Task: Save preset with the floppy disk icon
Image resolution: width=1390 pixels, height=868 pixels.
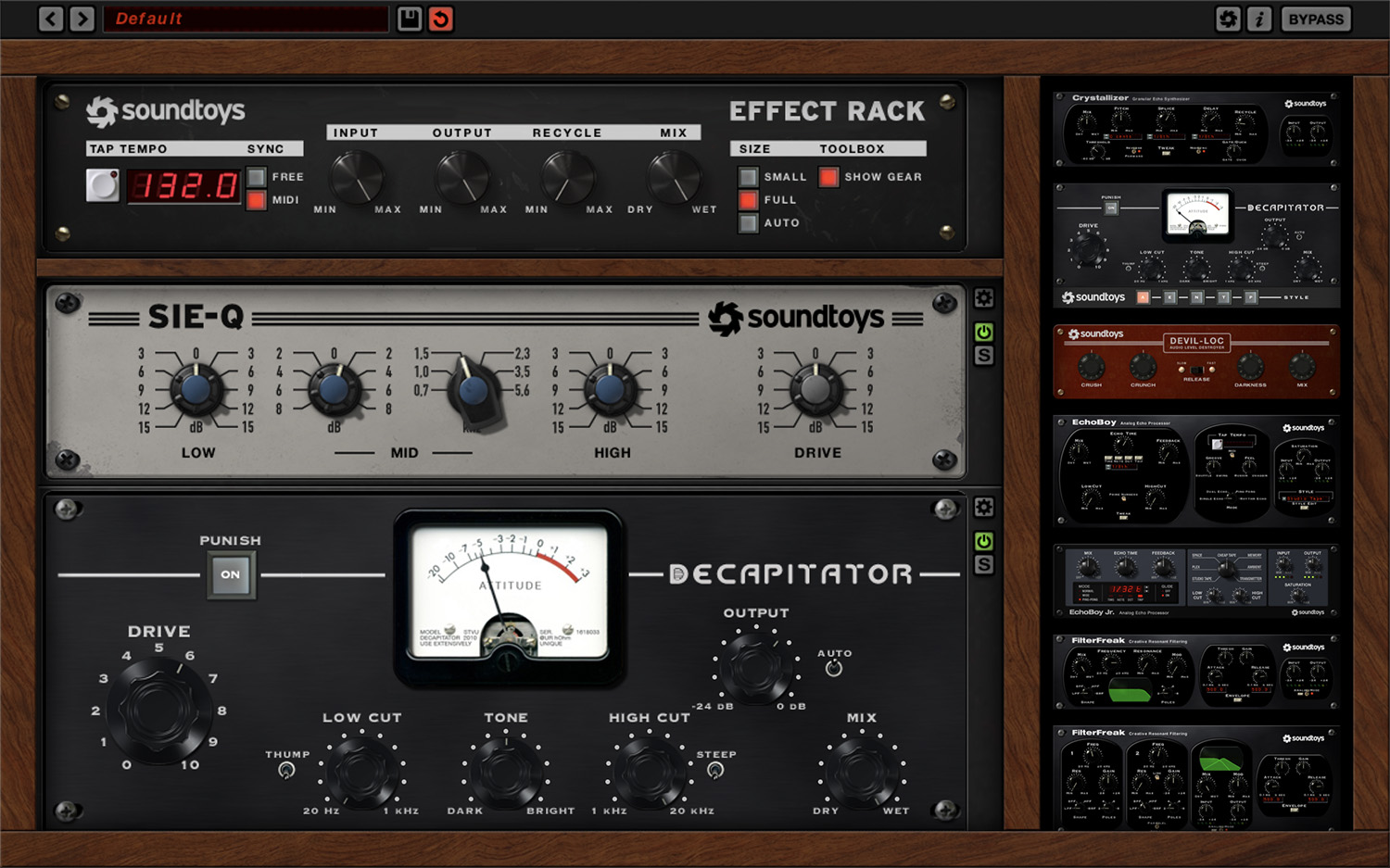Action: pos(410,19)
